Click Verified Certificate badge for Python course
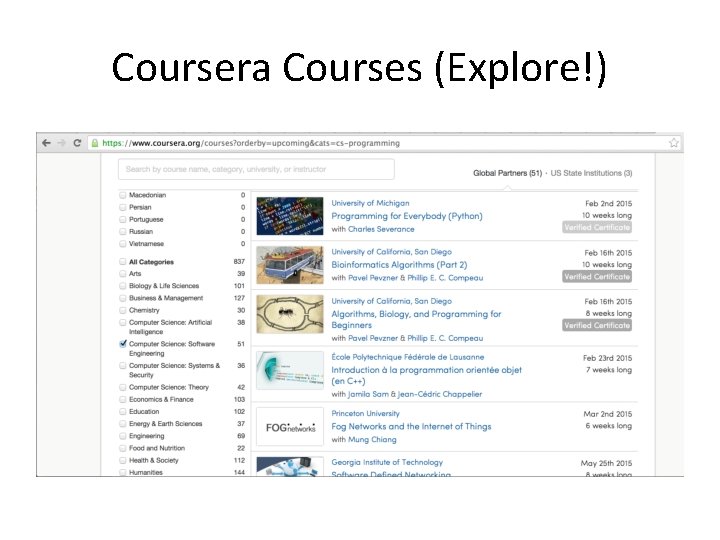The width and height of the screenshot is (720, 540). 597,227
